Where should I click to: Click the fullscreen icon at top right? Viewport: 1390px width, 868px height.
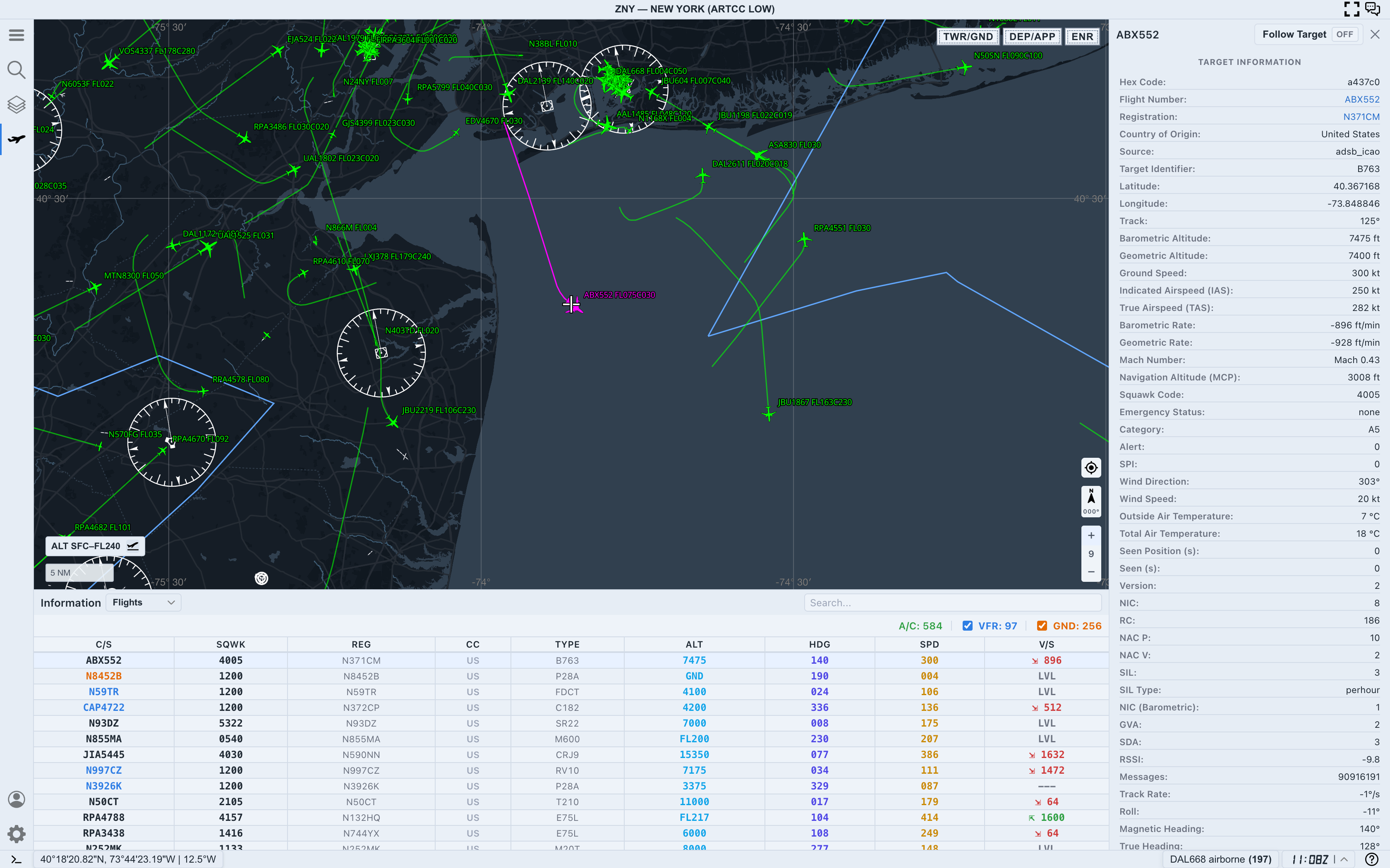1352,9
